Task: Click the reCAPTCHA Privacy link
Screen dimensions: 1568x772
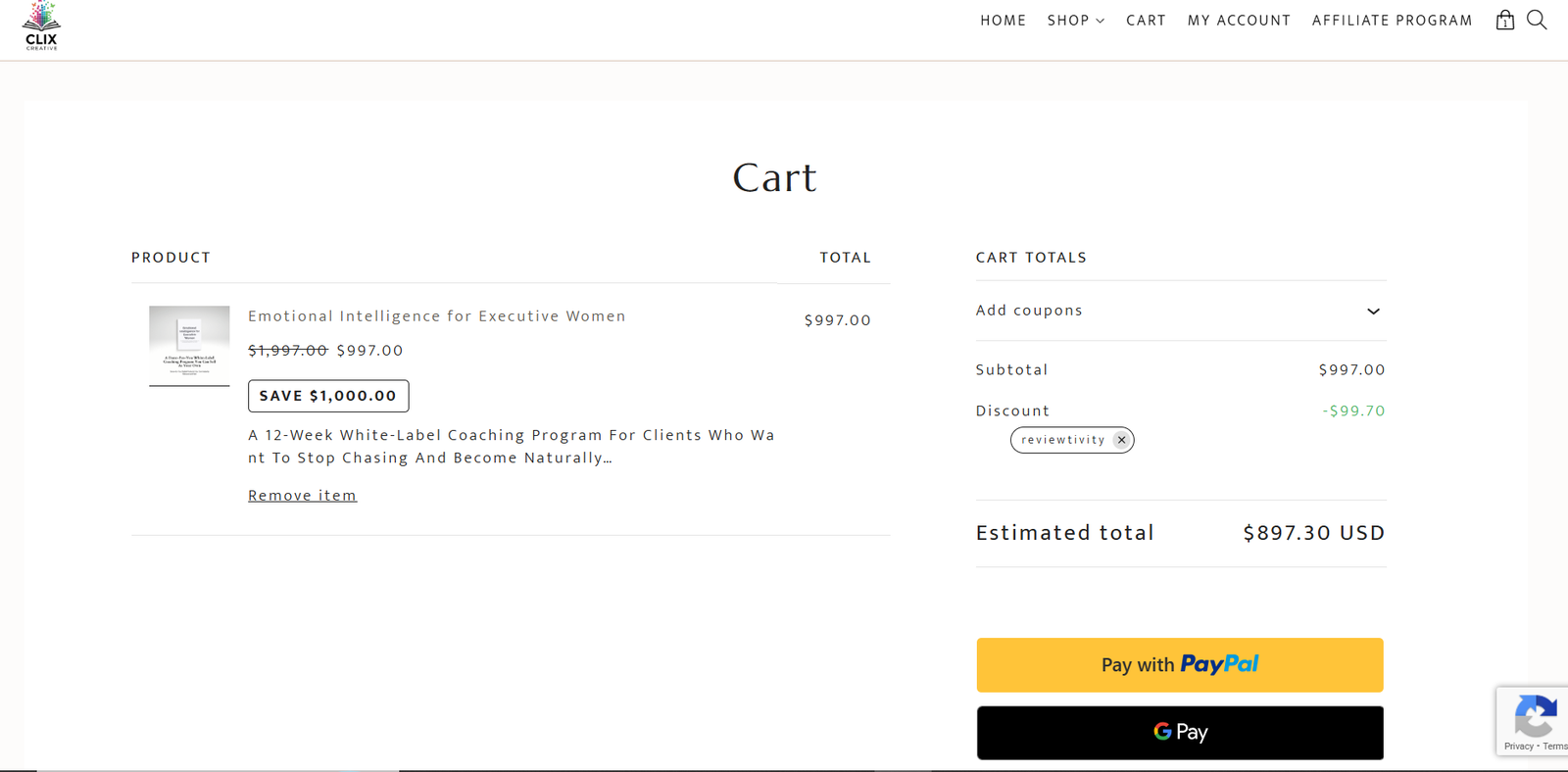Action: (1518, 747)
